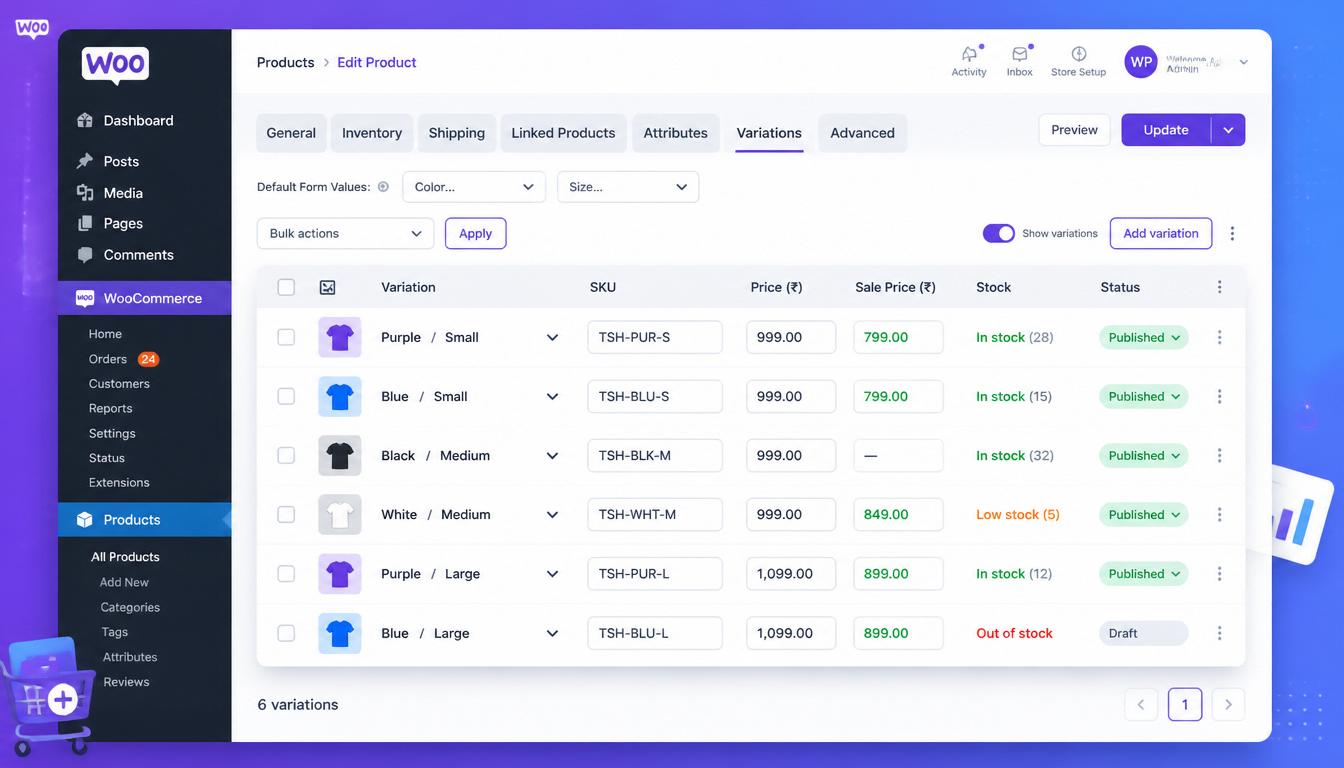Image resolution: width=1344 pixels, height=768 pixels.
Task: Open the Size default value dropdown
Action: pos(628,187)
